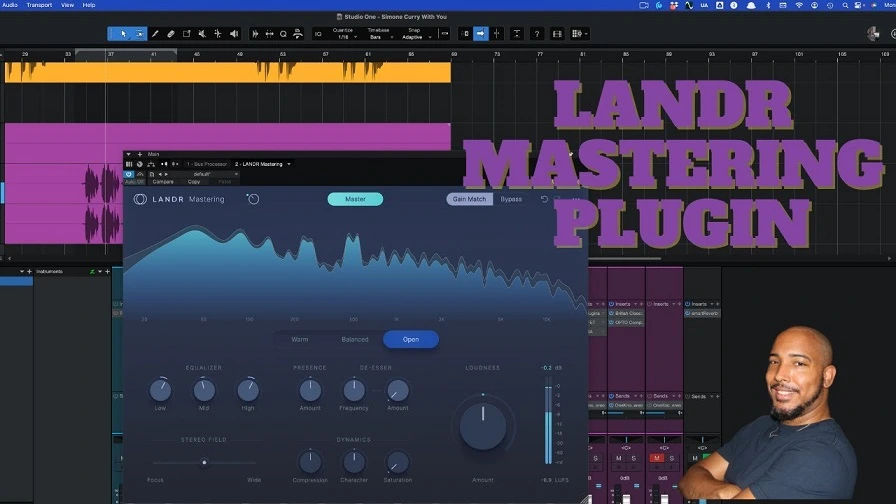Click the LANDR re-analyze circular icon

coord(253,199)
